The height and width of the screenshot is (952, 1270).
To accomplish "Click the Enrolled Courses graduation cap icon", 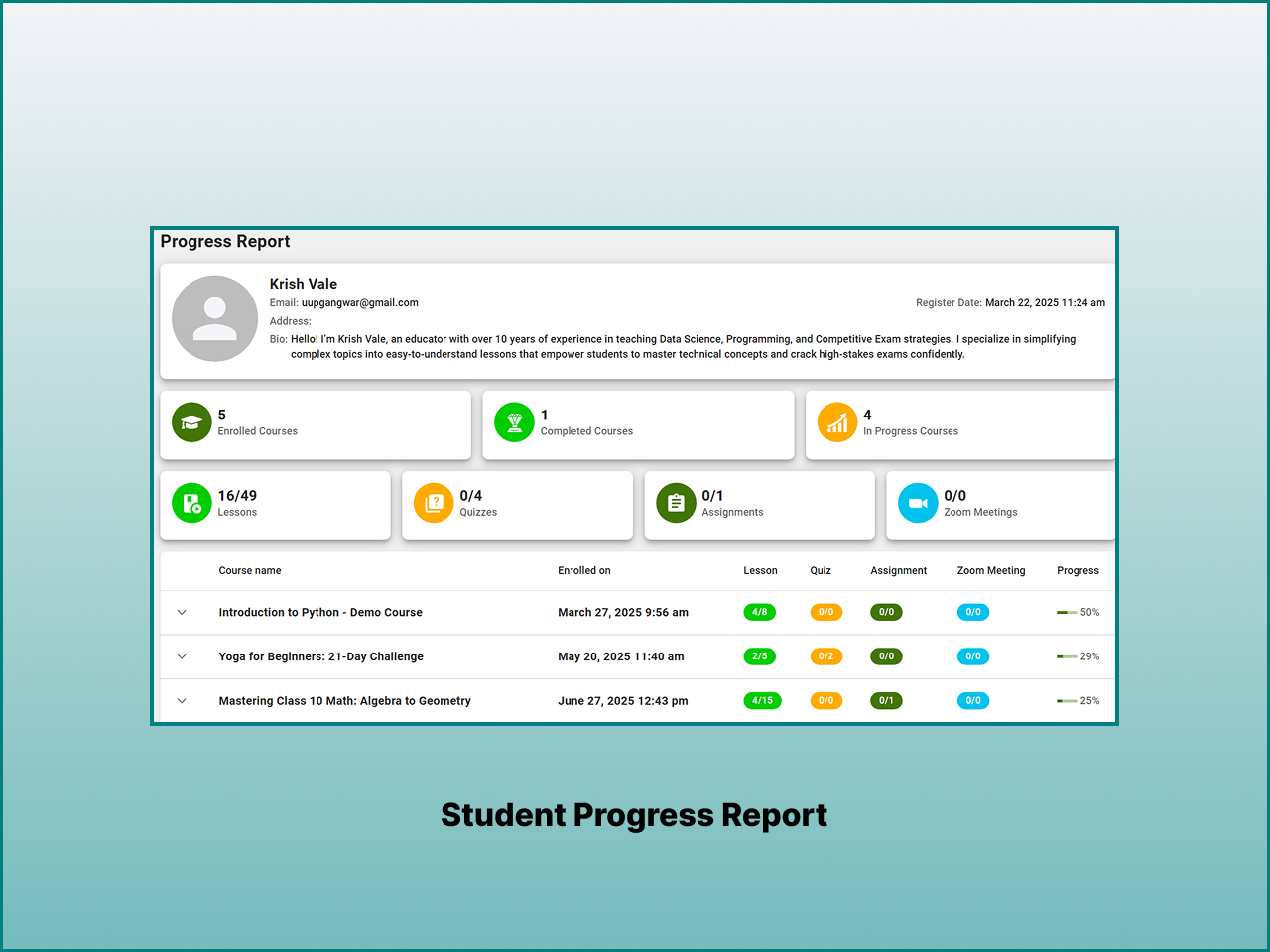I will pyautogui.click(x=190, y=421).
